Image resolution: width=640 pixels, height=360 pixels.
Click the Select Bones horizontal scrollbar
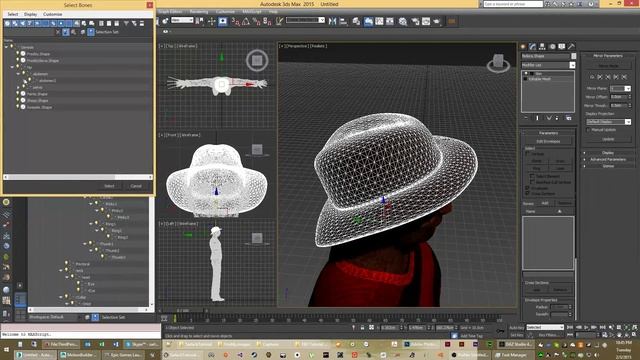pos(78,177)
